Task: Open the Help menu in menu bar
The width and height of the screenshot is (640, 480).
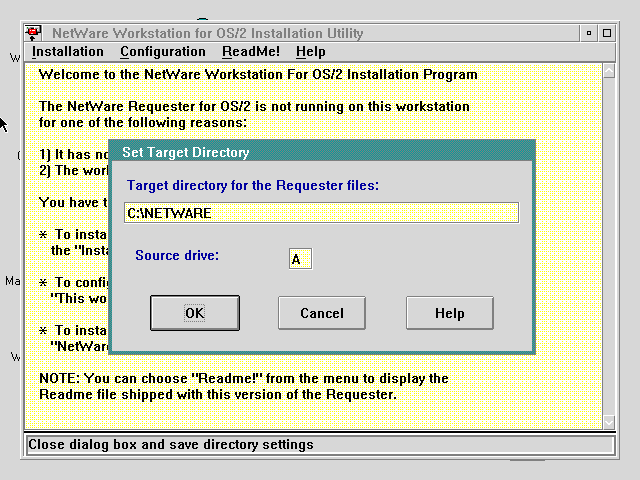Action: pos(311,52)
